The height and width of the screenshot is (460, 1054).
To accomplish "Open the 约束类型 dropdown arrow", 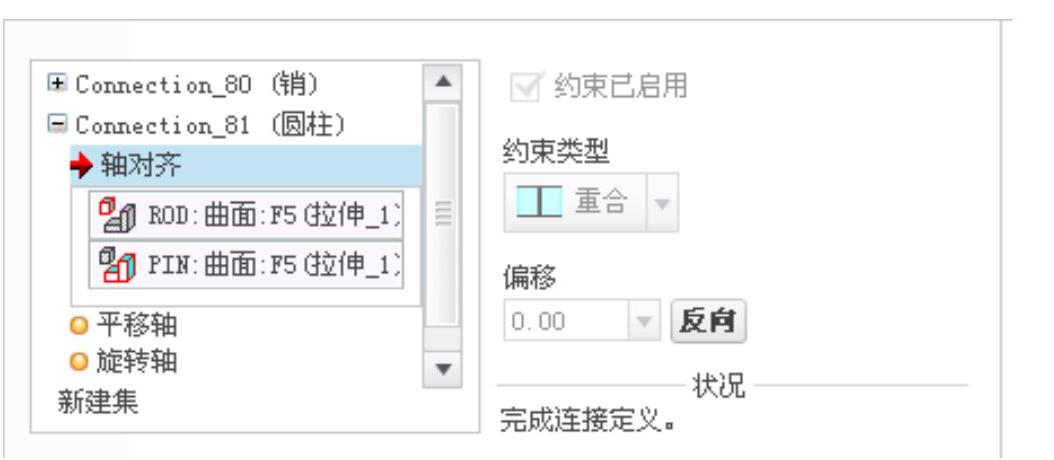I will (662, 202).
